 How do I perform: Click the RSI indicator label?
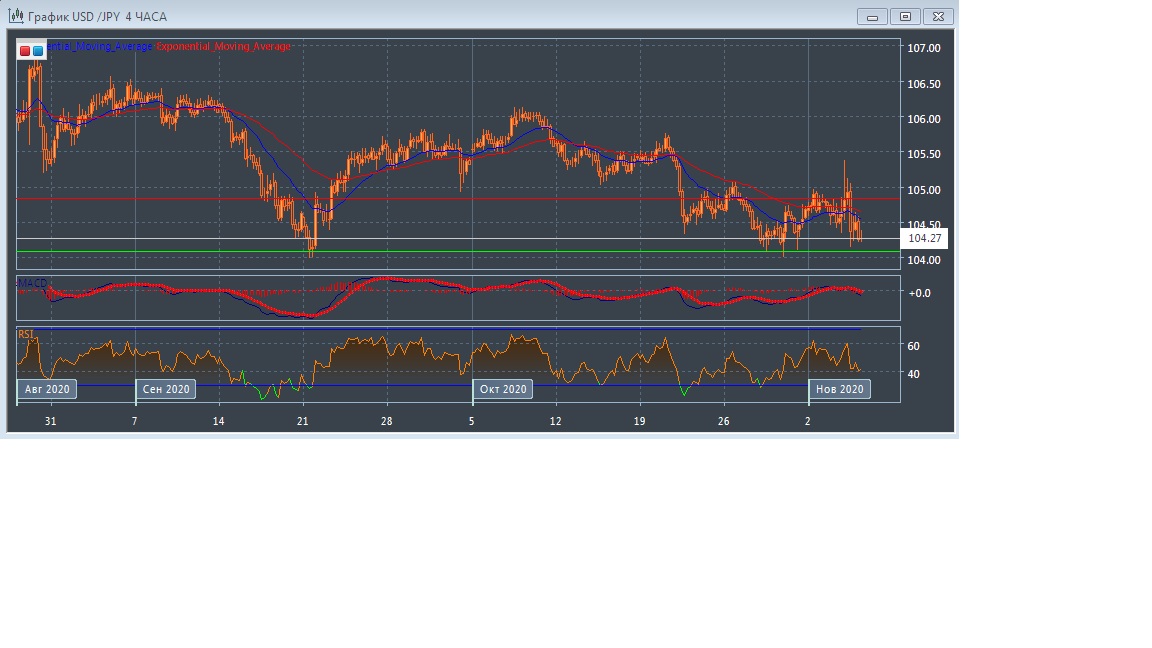click(26, 334)
